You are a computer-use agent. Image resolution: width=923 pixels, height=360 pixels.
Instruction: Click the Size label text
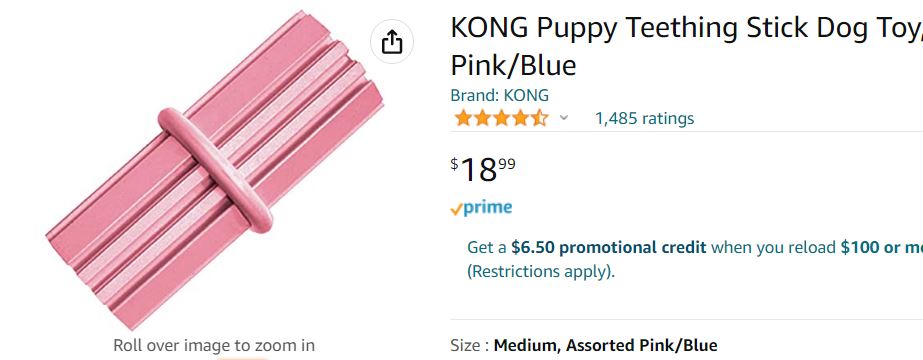pos(469,345)
